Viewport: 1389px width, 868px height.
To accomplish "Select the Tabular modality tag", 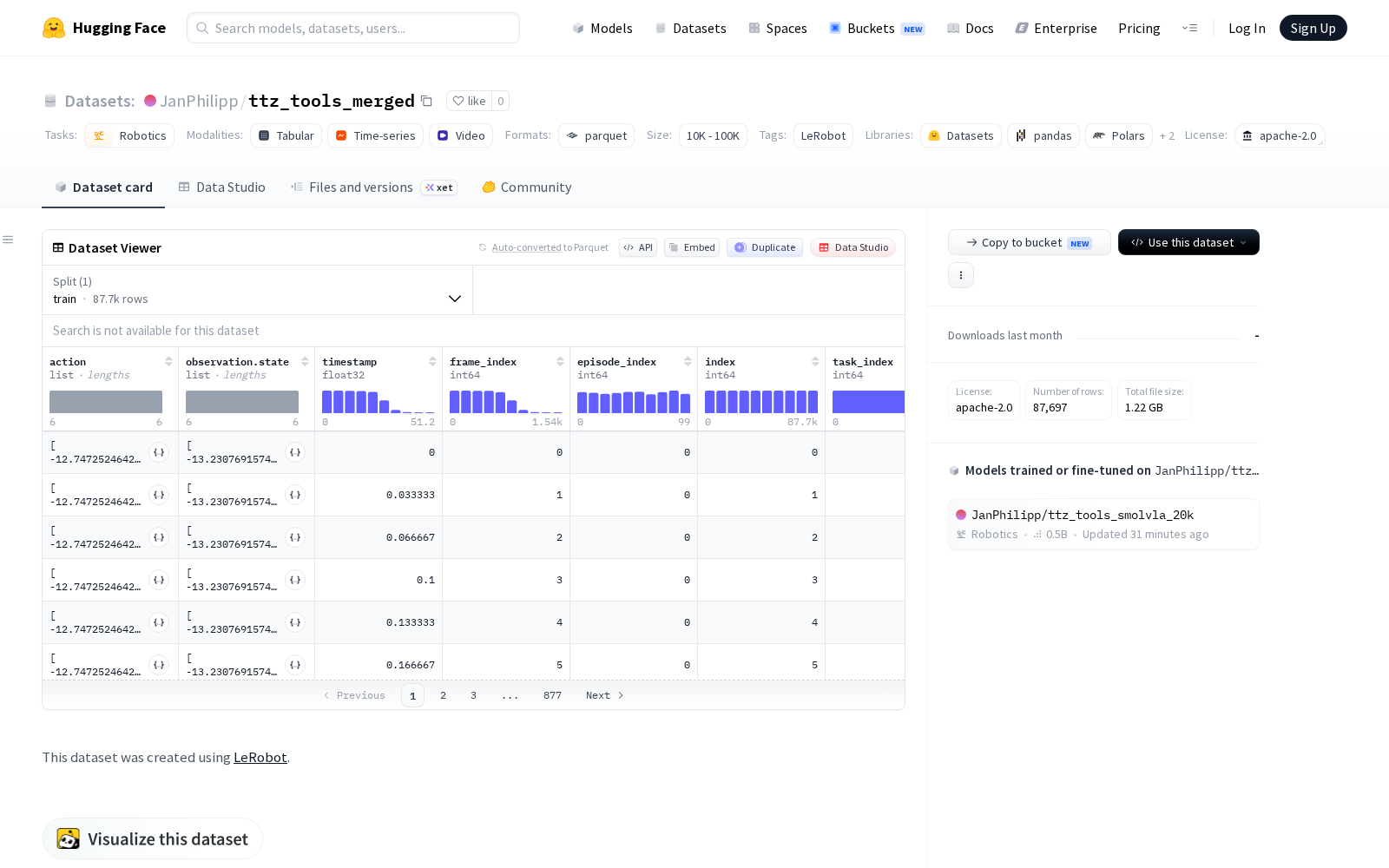I will click(x=286, y=135).
